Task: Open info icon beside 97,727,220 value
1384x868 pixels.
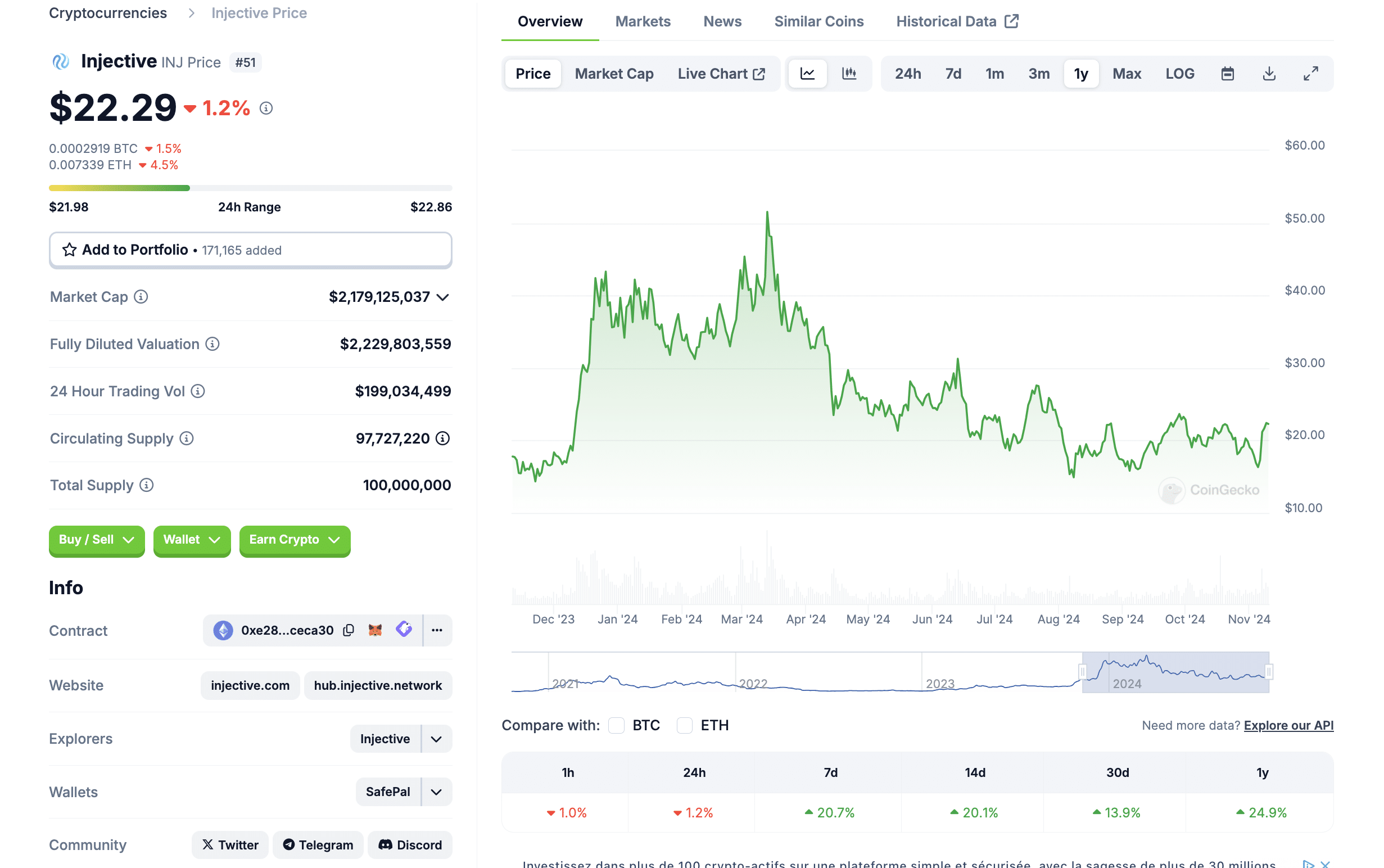Action: [x=442, y=438]
